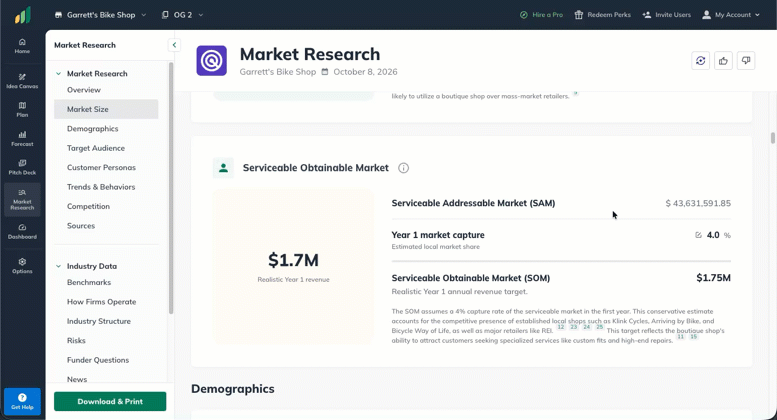Collapse the Industry Data tree section
This screenshot has width=777, height=420.
pyautogui.click(x=58, y=266)
